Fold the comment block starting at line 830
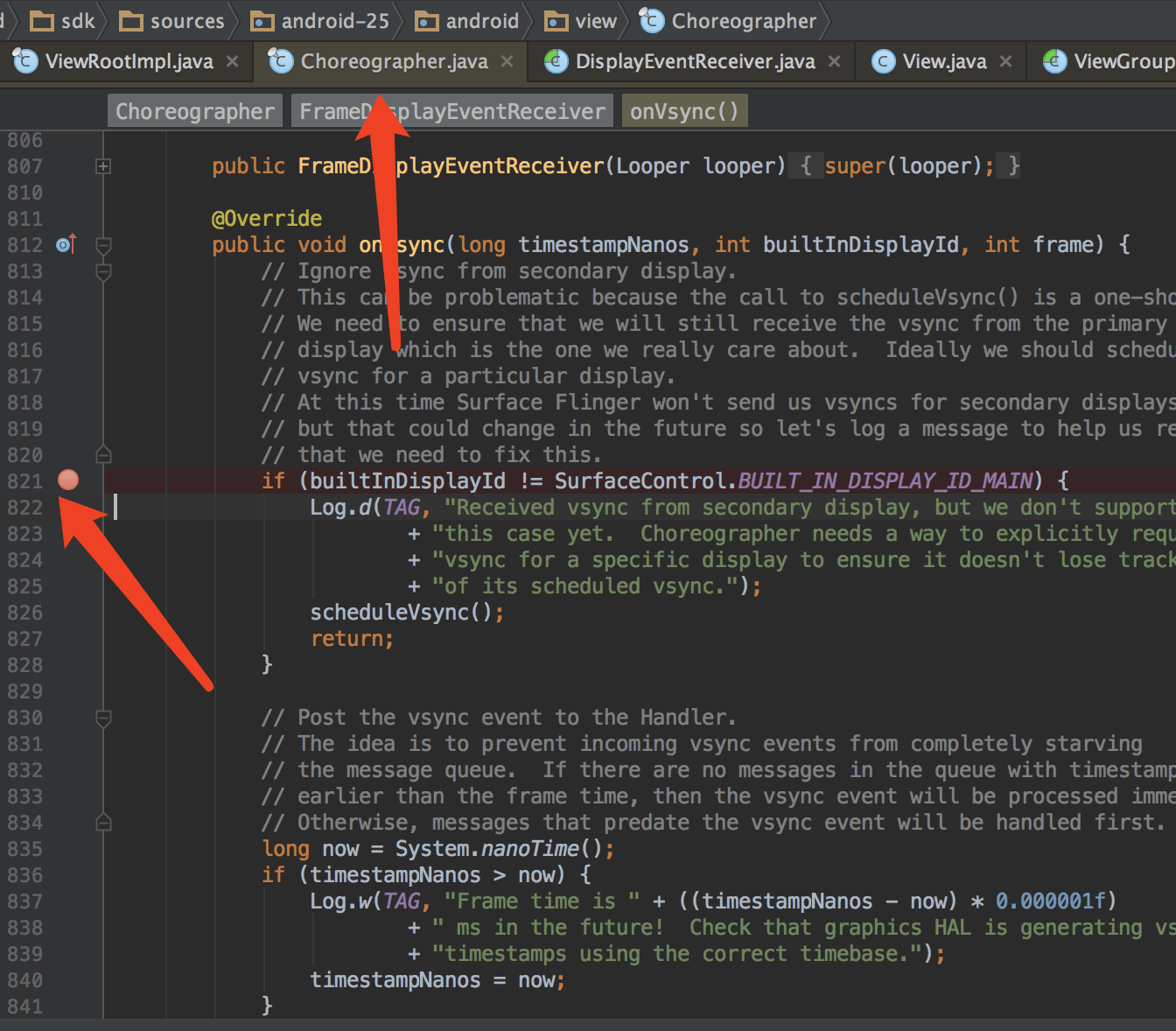The width and height of the screenshot is (1176, 1031). click(103, 719)
